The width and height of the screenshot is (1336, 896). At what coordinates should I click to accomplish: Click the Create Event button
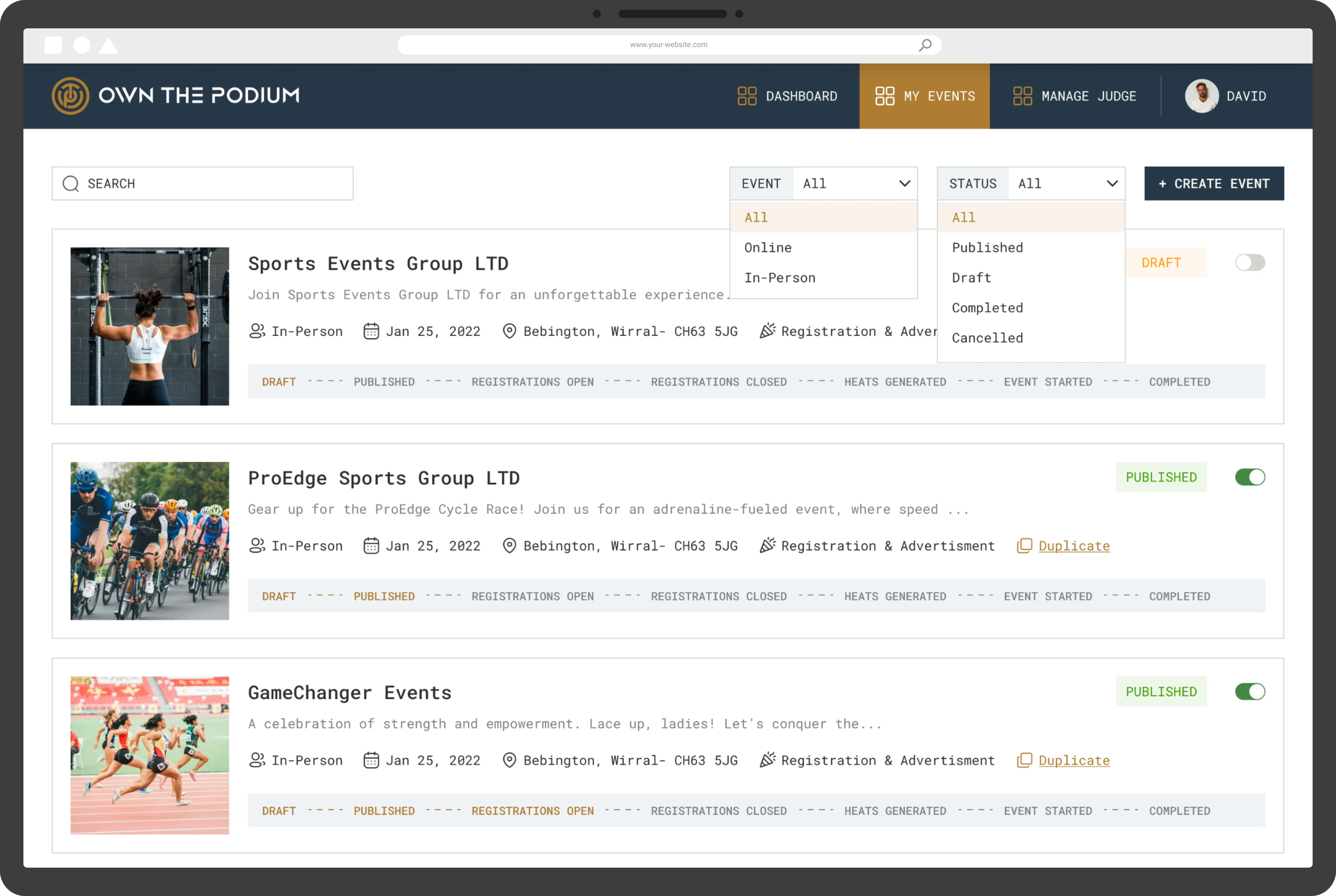[x=1214, y=183]
